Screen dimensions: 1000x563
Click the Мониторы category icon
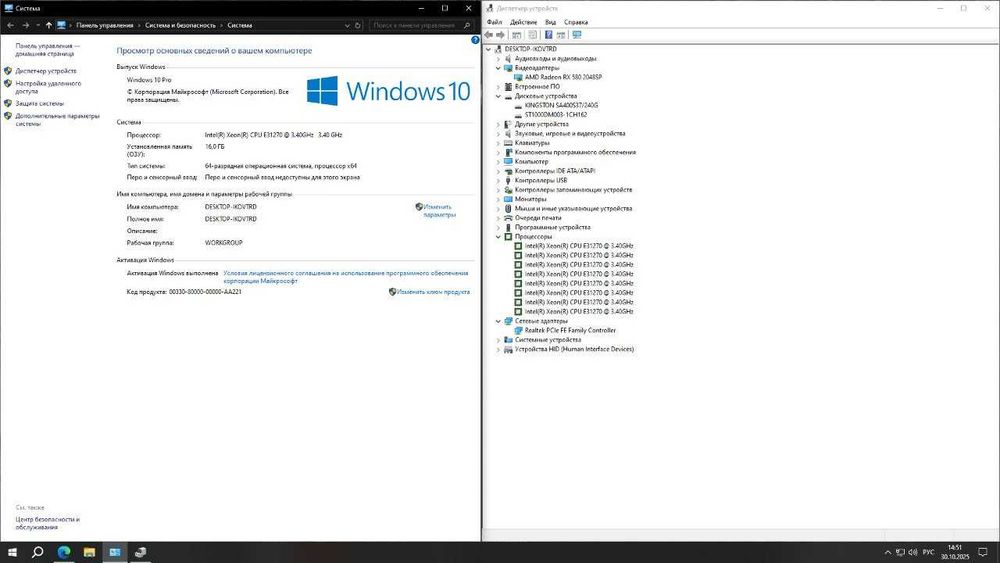[x=508, y=199]
